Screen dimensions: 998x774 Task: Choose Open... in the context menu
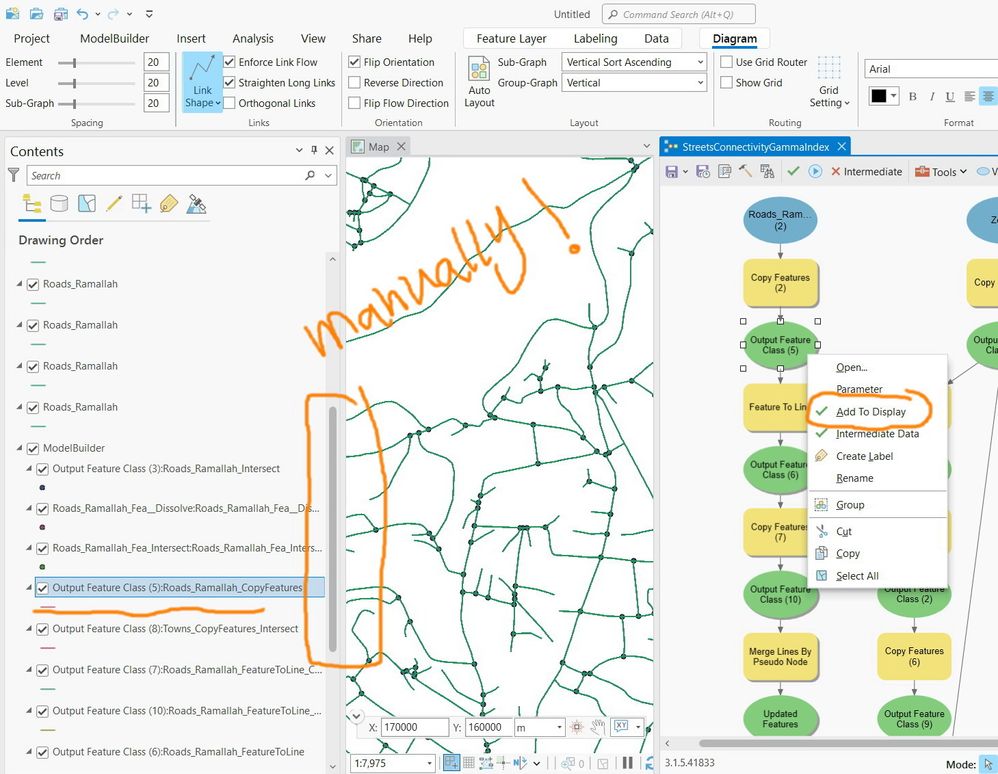(x=852, y=367)
